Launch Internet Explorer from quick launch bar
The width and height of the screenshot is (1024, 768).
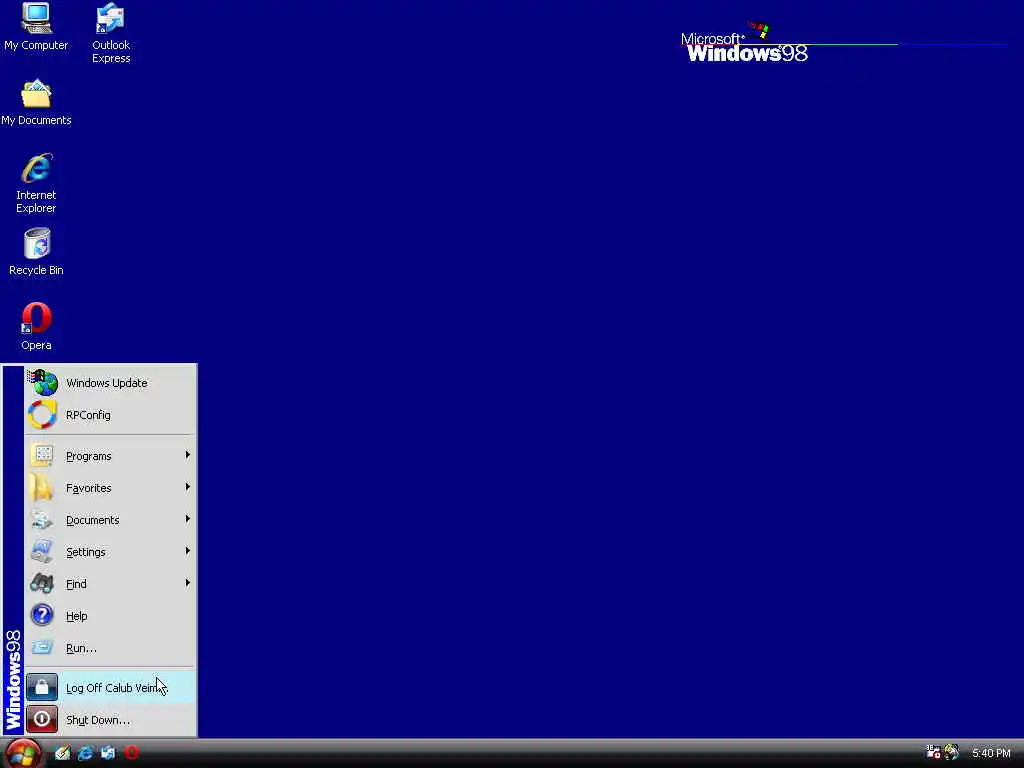click(x=86, y=753)
